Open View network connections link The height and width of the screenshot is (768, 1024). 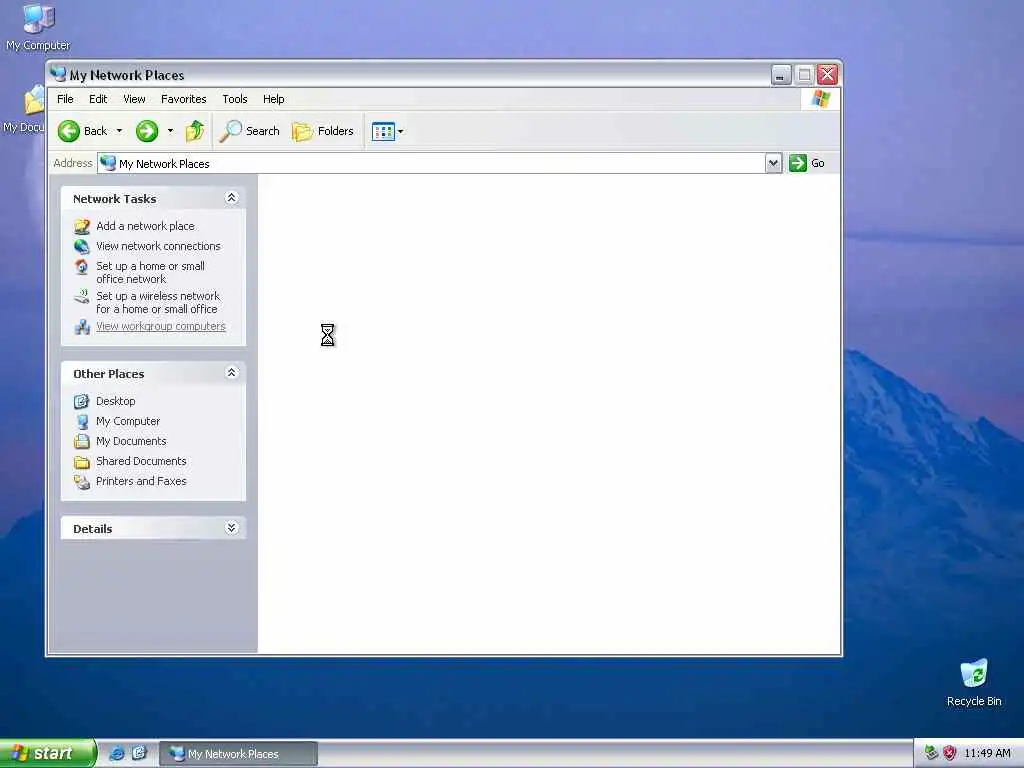coord(158,246)
